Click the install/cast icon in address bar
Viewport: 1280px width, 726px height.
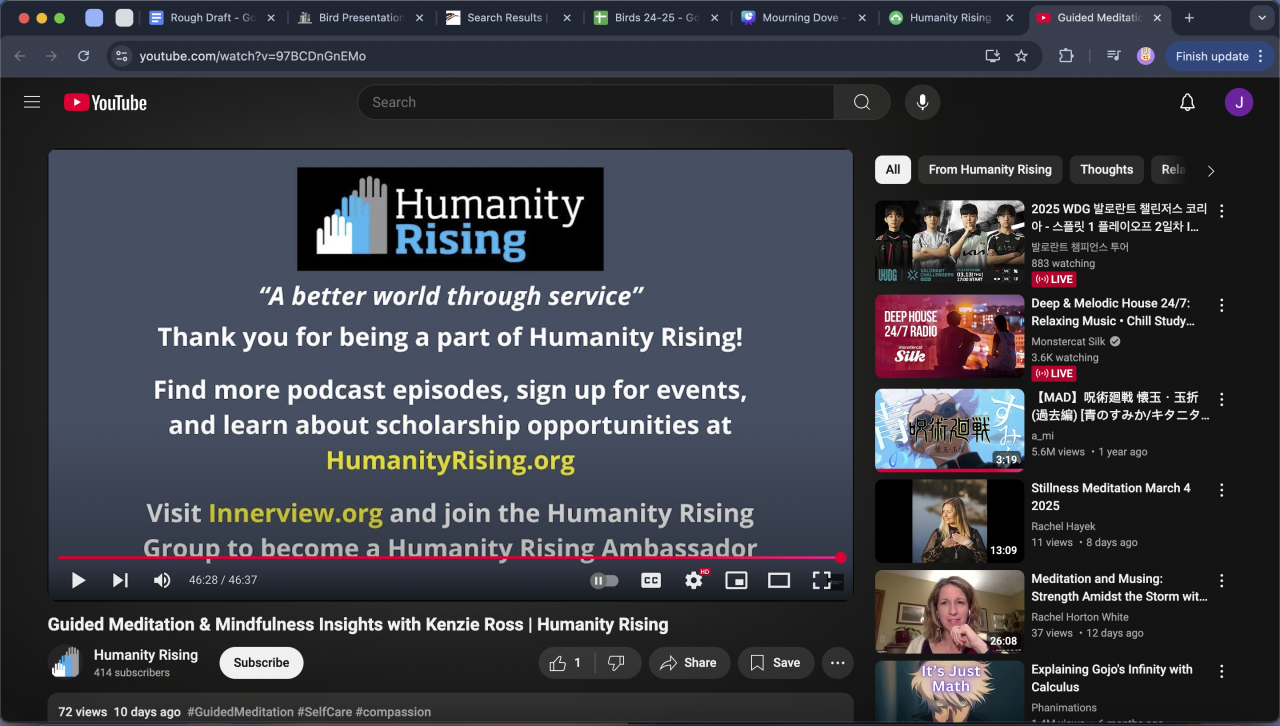click(992, 56)
